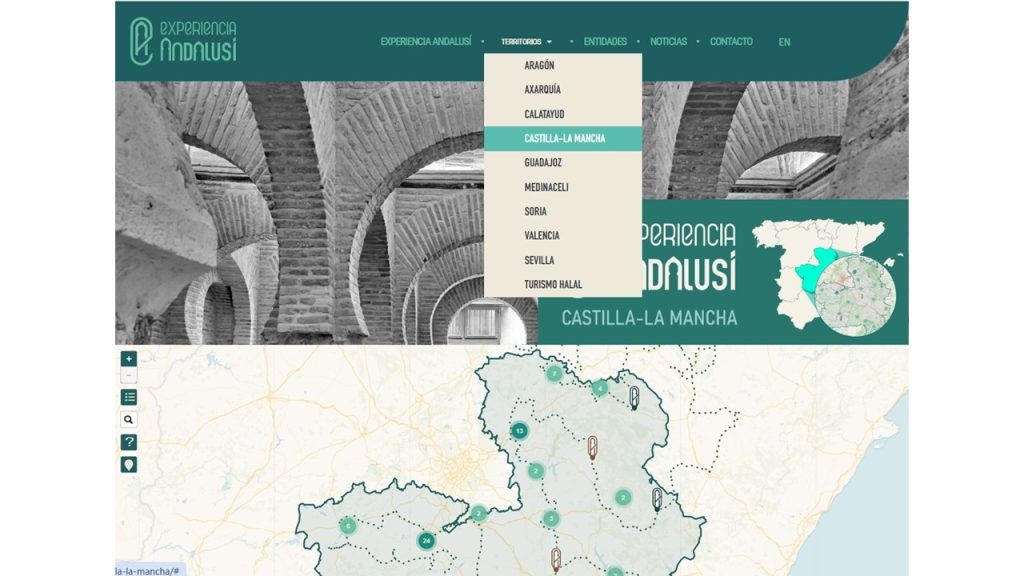Expand the Territorios dropdown arrow
The height and width of the screenshot is (576, 1024).
click(x=549, y=42)
